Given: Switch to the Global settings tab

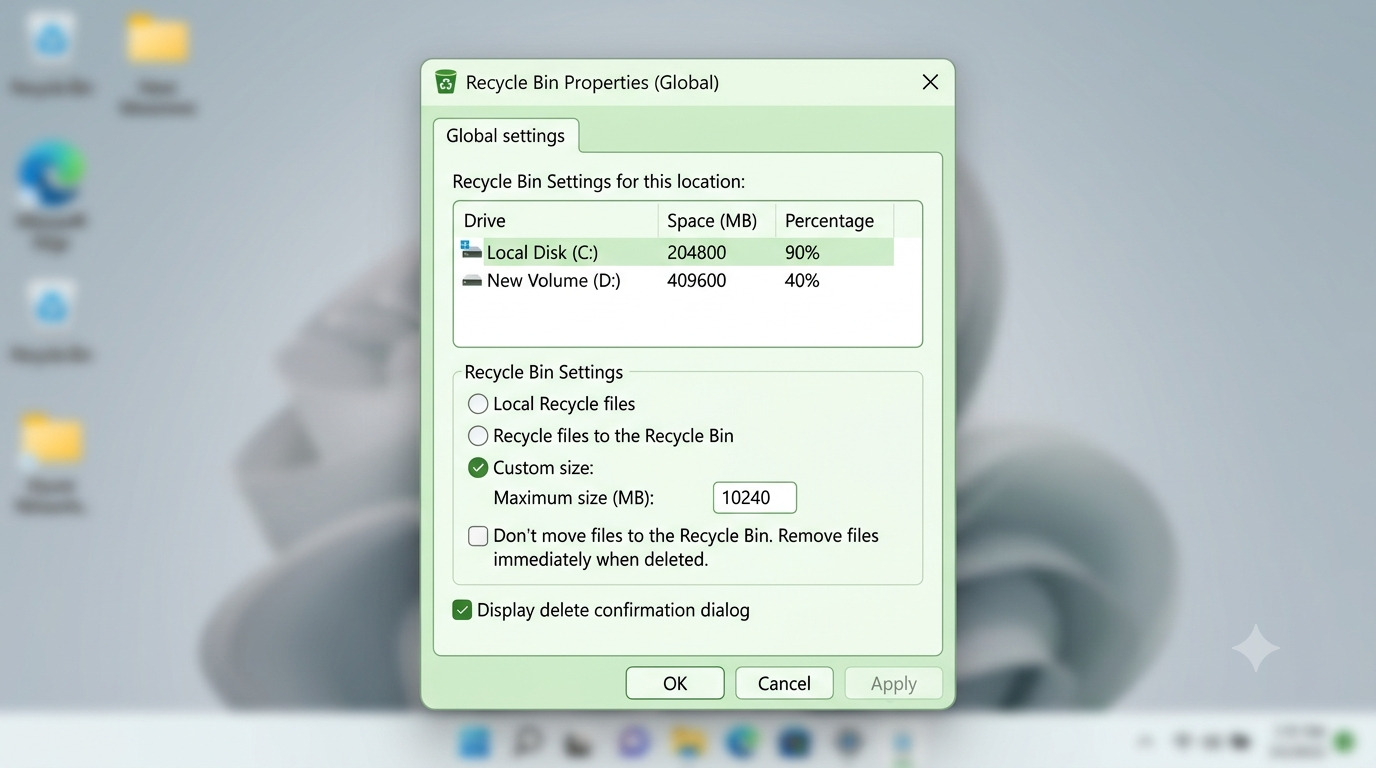Looking at the screenshot, I should [506, 136].
